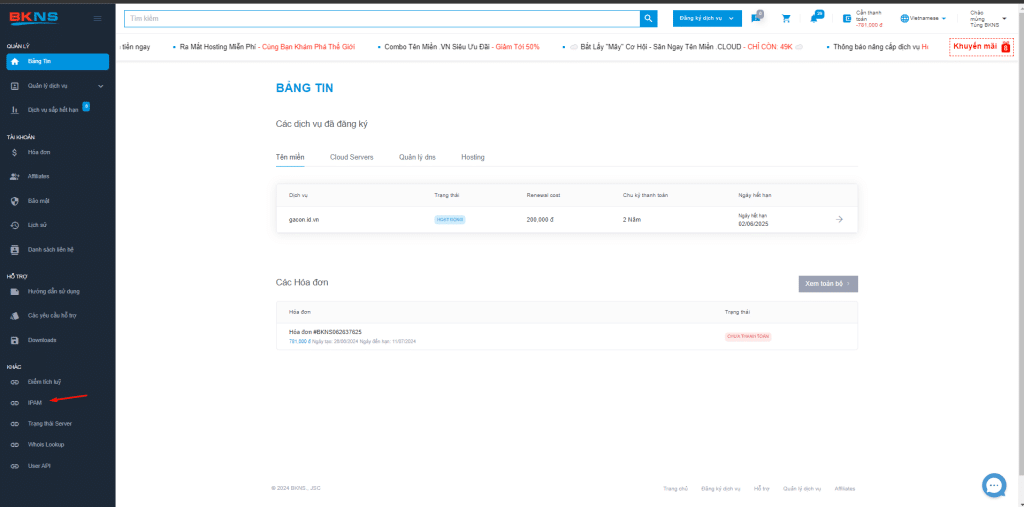This screenshot has height=507, width=1024.
Task: Open the live chat support bubble
Action: [993, 485]
